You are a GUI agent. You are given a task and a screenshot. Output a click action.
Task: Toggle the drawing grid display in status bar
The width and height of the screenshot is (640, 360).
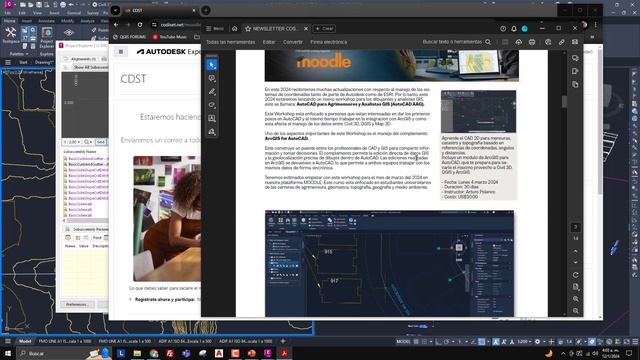(x=416, y=342)
